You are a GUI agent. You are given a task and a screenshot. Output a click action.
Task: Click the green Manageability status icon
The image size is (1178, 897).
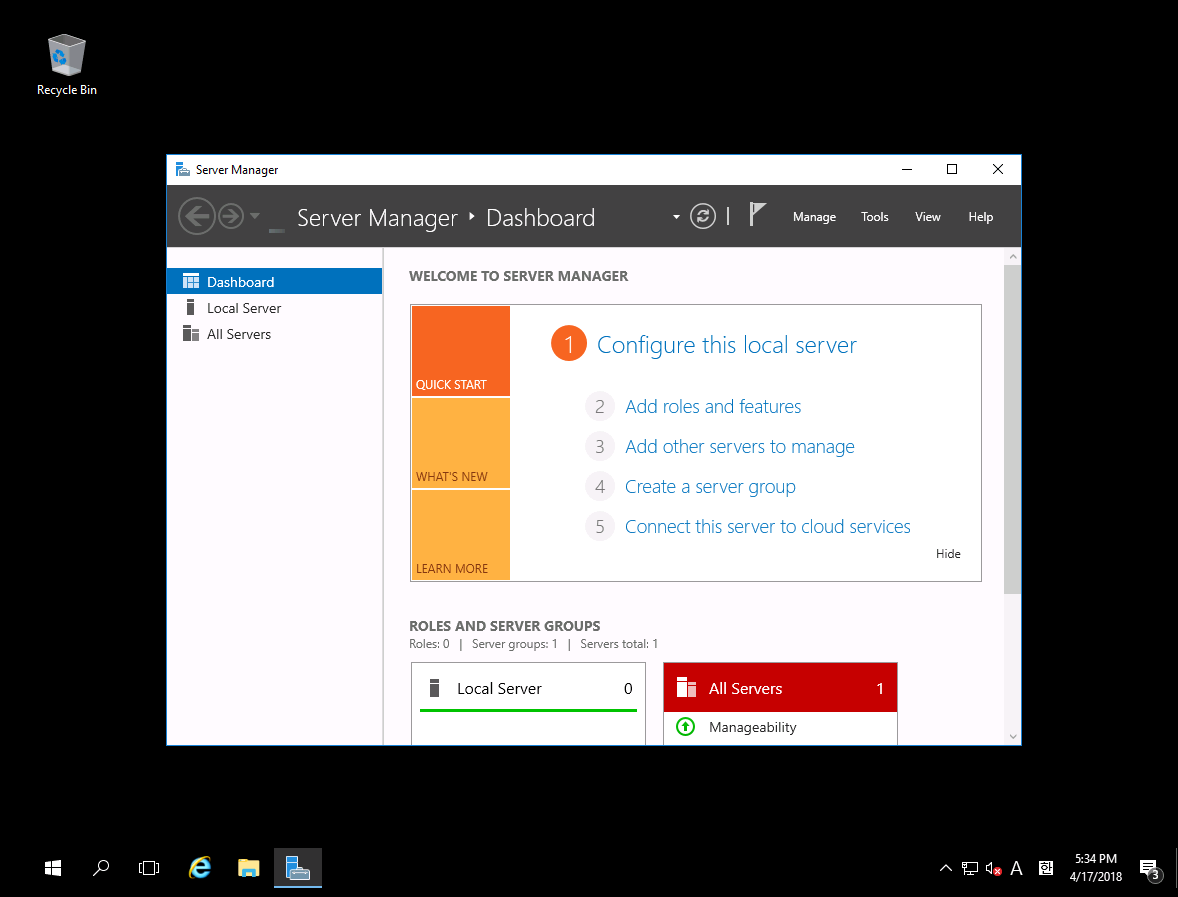click(686, 726)
